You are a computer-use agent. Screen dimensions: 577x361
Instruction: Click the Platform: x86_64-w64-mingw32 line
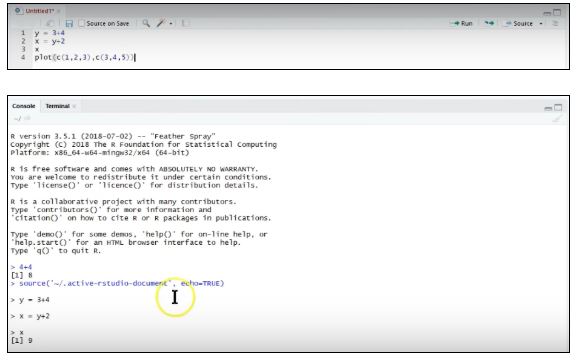(x=100, y=152)
